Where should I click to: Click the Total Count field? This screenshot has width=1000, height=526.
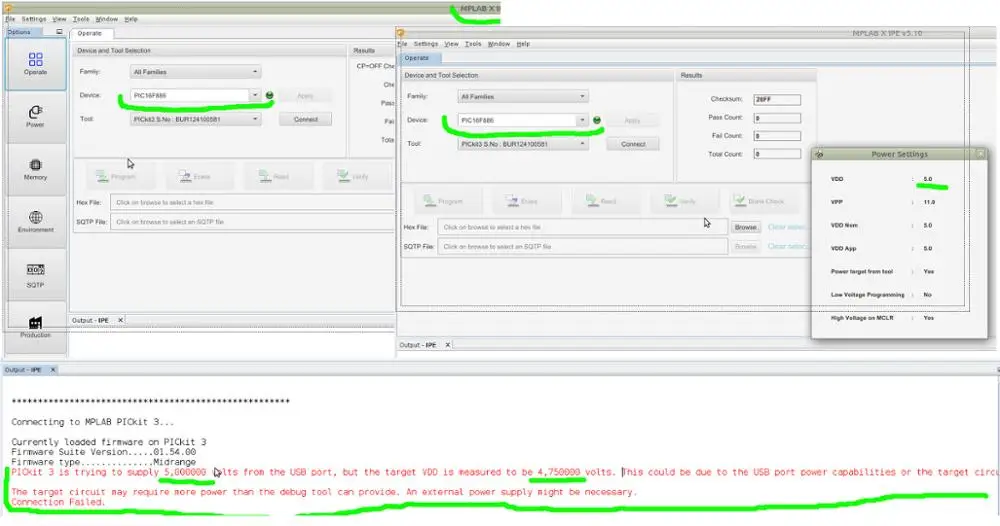(777, 154)
